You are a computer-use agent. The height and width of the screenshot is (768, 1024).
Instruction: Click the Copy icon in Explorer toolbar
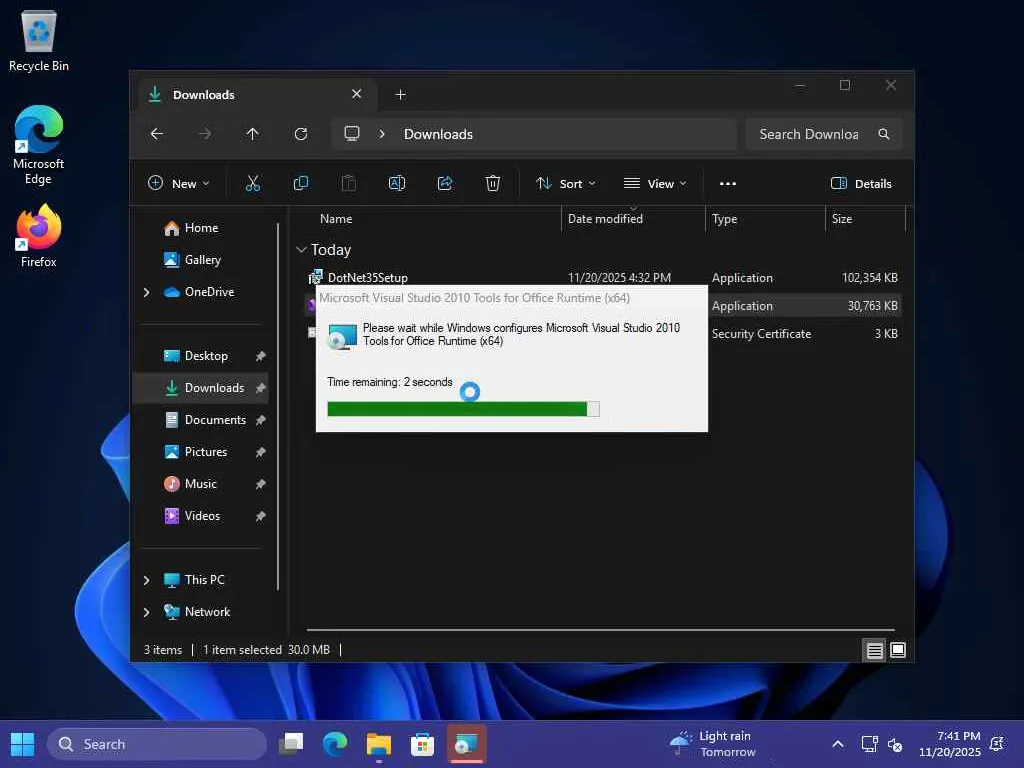(x=300, y=184)
